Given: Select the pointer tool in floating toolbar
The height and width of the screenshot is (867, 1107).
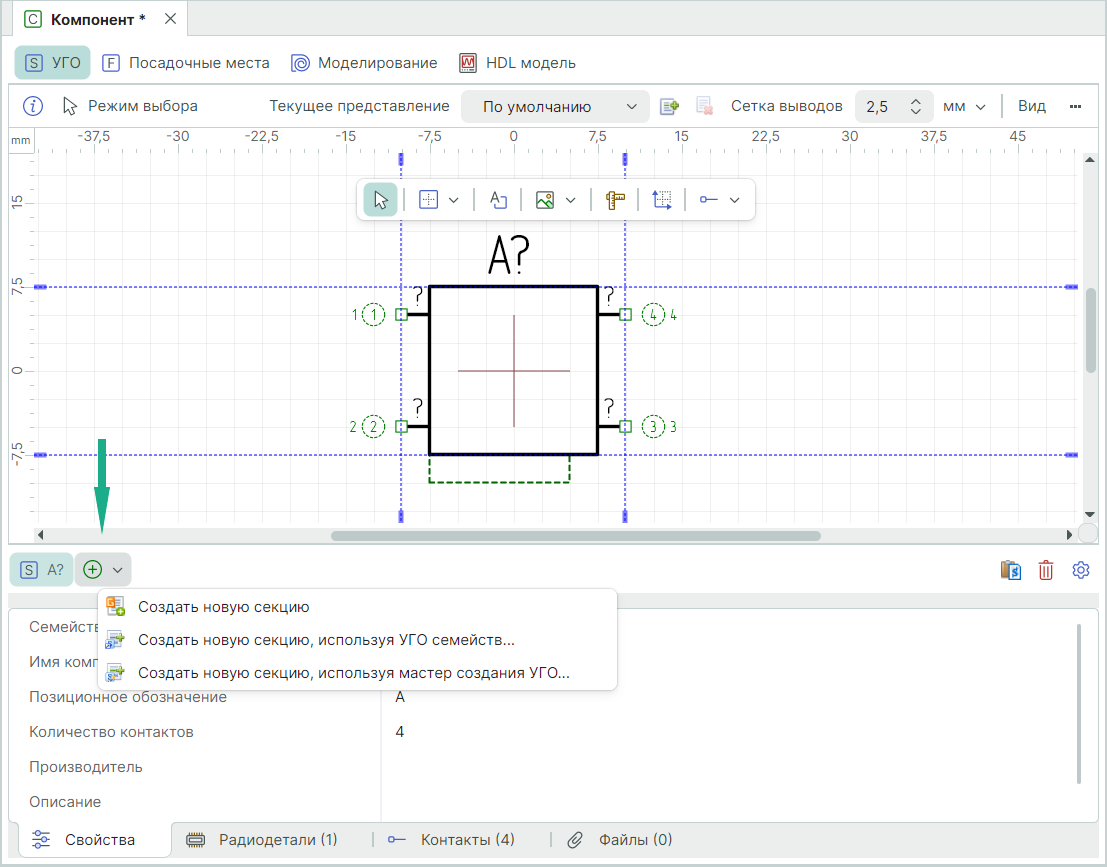Looking at the screenshot, I should pyautogui.click(x=380, y=200).
